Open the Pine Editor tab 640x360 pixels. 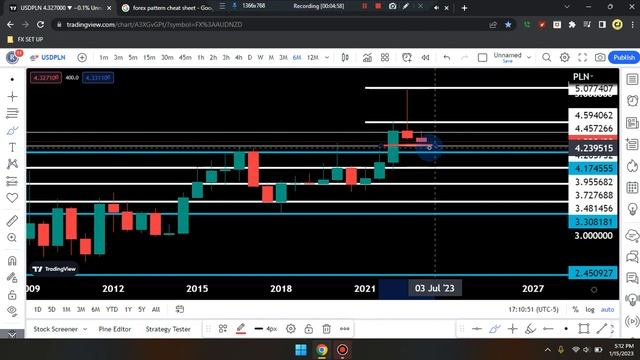click(x=115, y=329)
